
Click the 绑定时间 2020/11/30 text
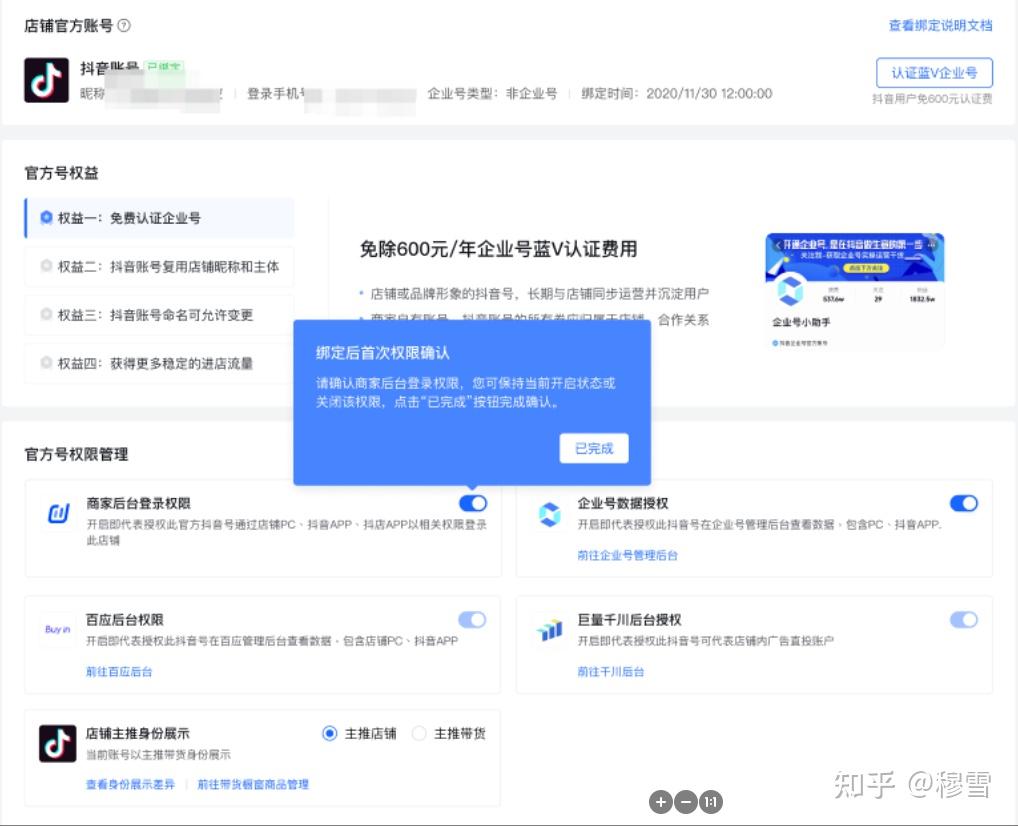click(677, 94)
